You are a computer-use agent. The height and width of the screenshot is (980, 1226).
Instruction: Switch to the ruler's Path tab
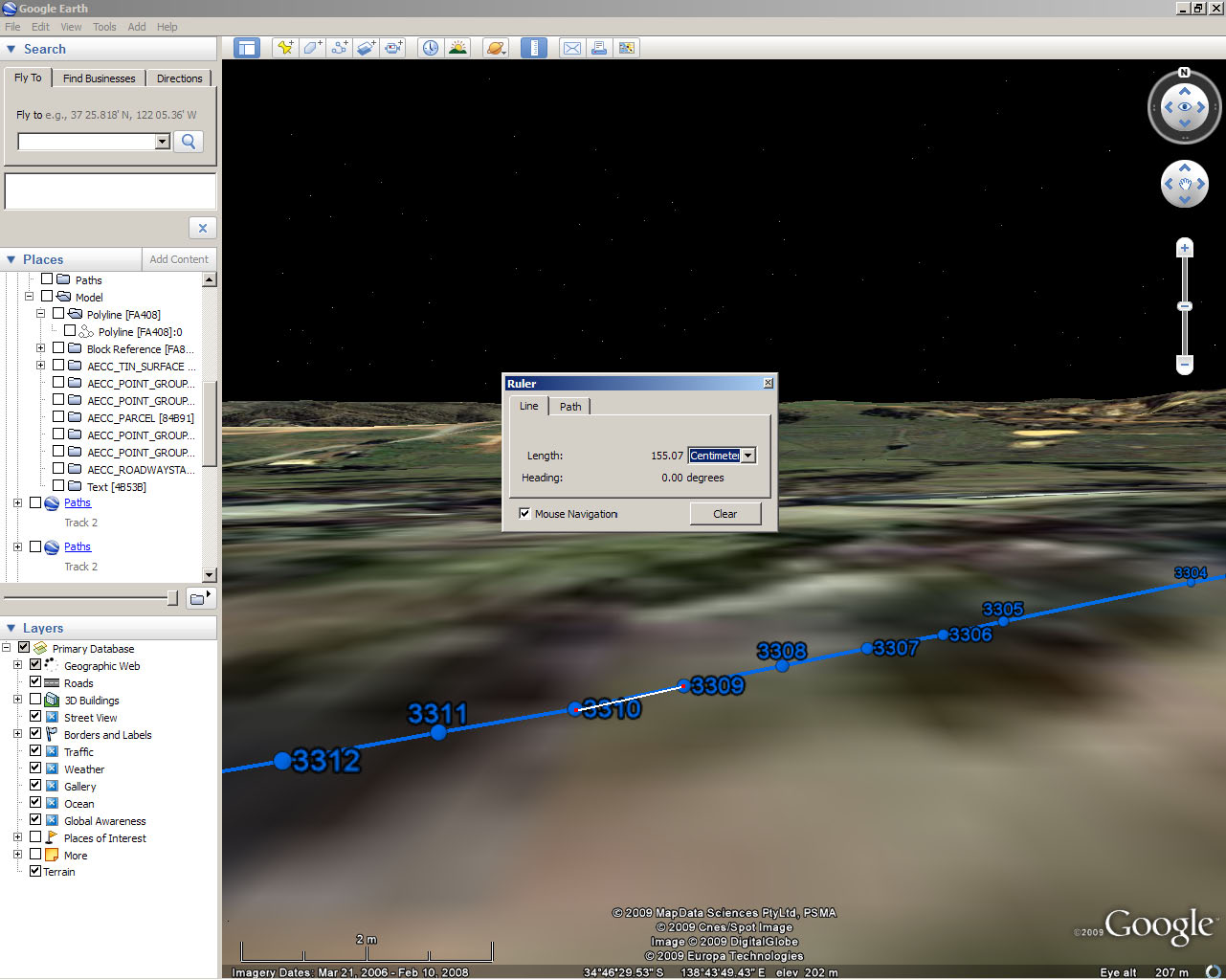(x=570, y=407)
